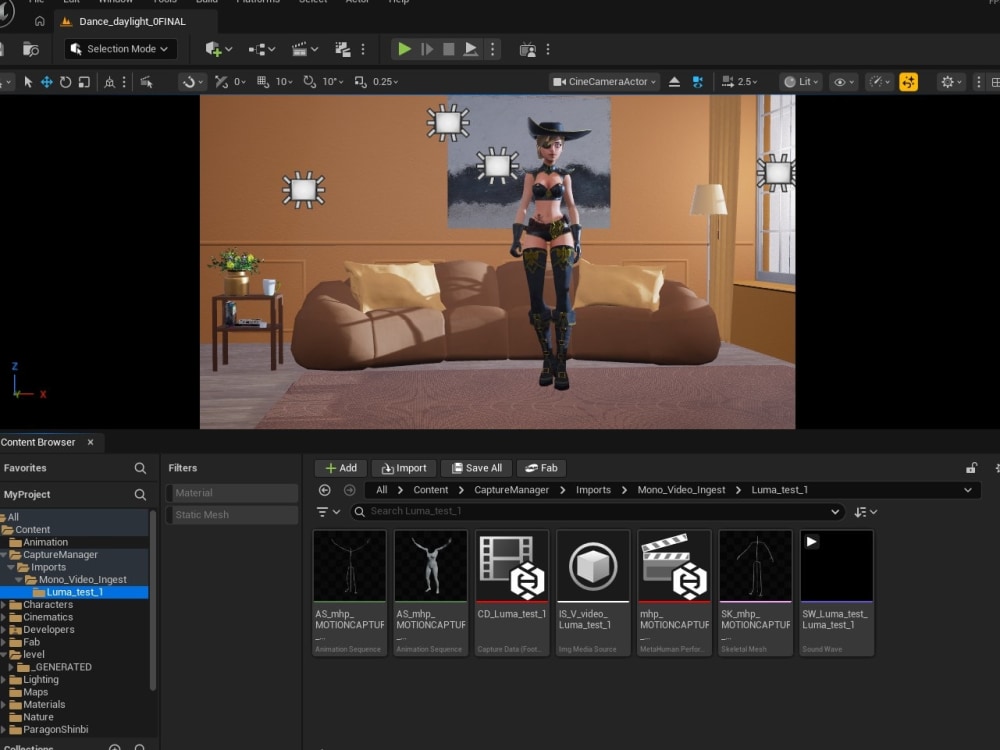The height and width of the screenshot is (750, 1000).
Task: Click the Skip/advance frame button
Action: coord(427,49)
